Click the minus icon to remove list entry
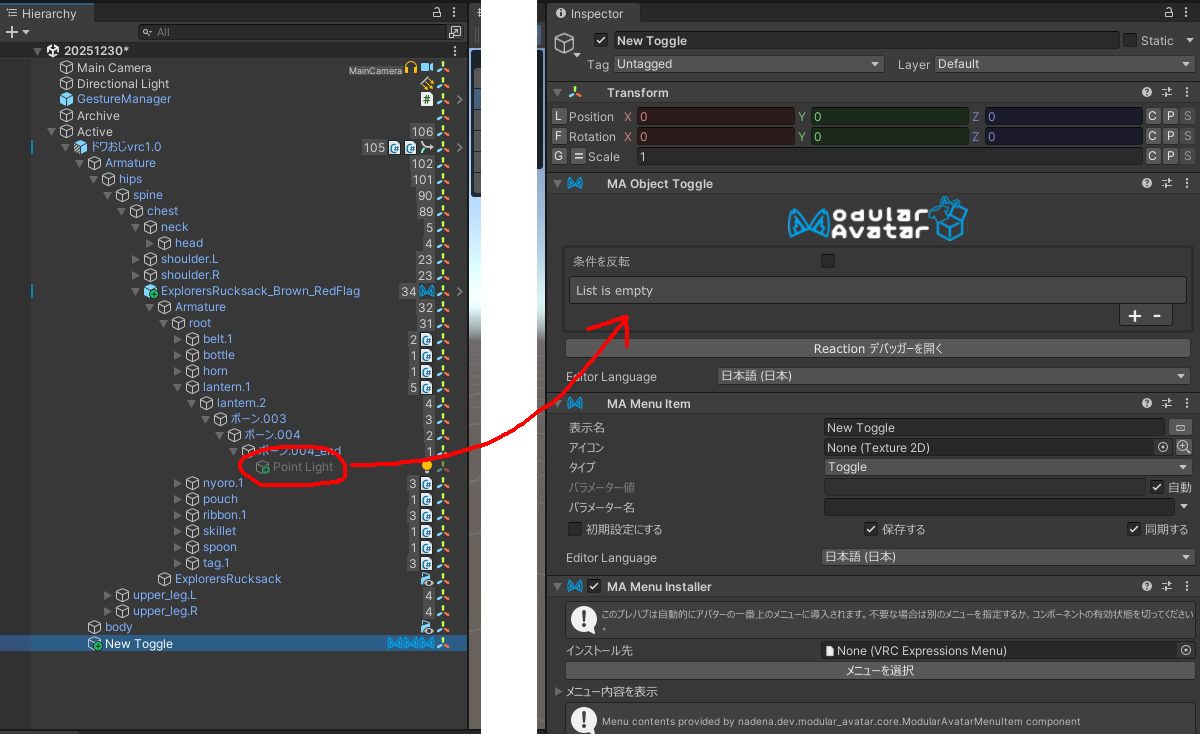Viewport: 1200px width, 734px height. (x=1157, y=316)
